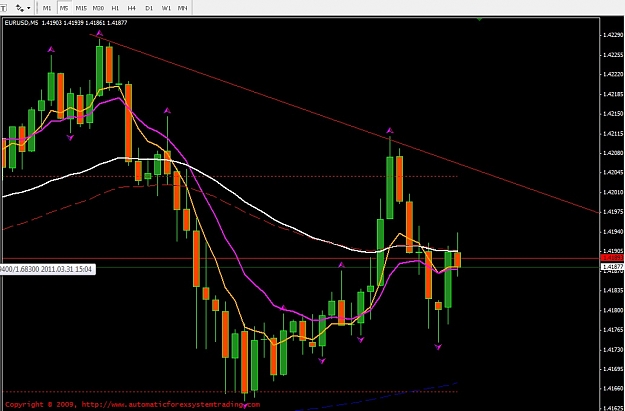Select the text label drawing tool

pyautogui.click(x=3, y=8)
